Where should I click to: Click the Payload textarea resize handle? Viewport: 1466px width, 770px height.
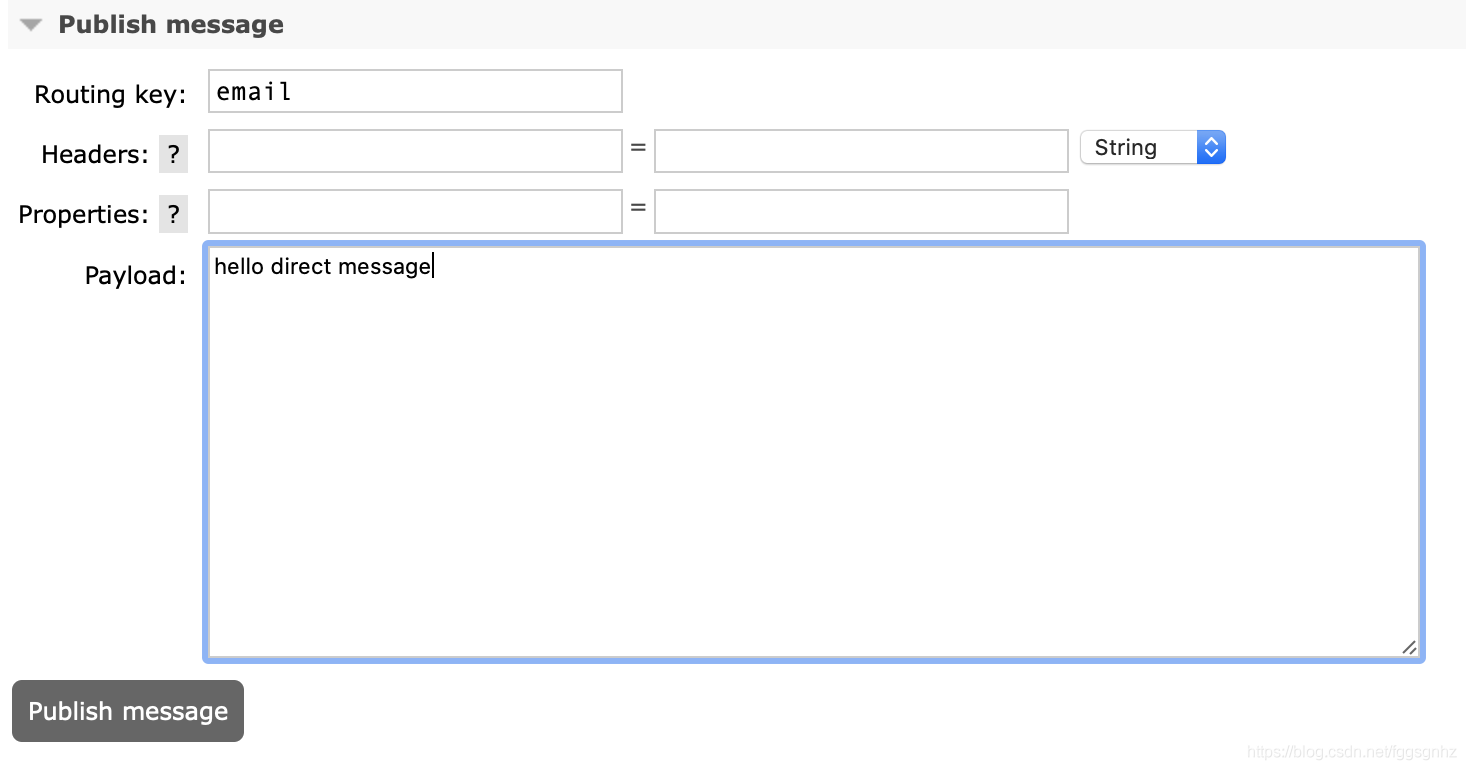pyautogui.click(x=1409, y=647)
